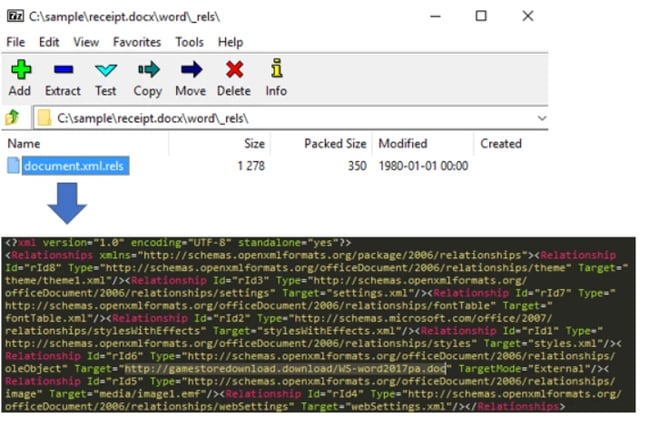This screenshot has width=650, height=425.
Task: Click the 7-Zip title bar logo
Action: [15, 16]
